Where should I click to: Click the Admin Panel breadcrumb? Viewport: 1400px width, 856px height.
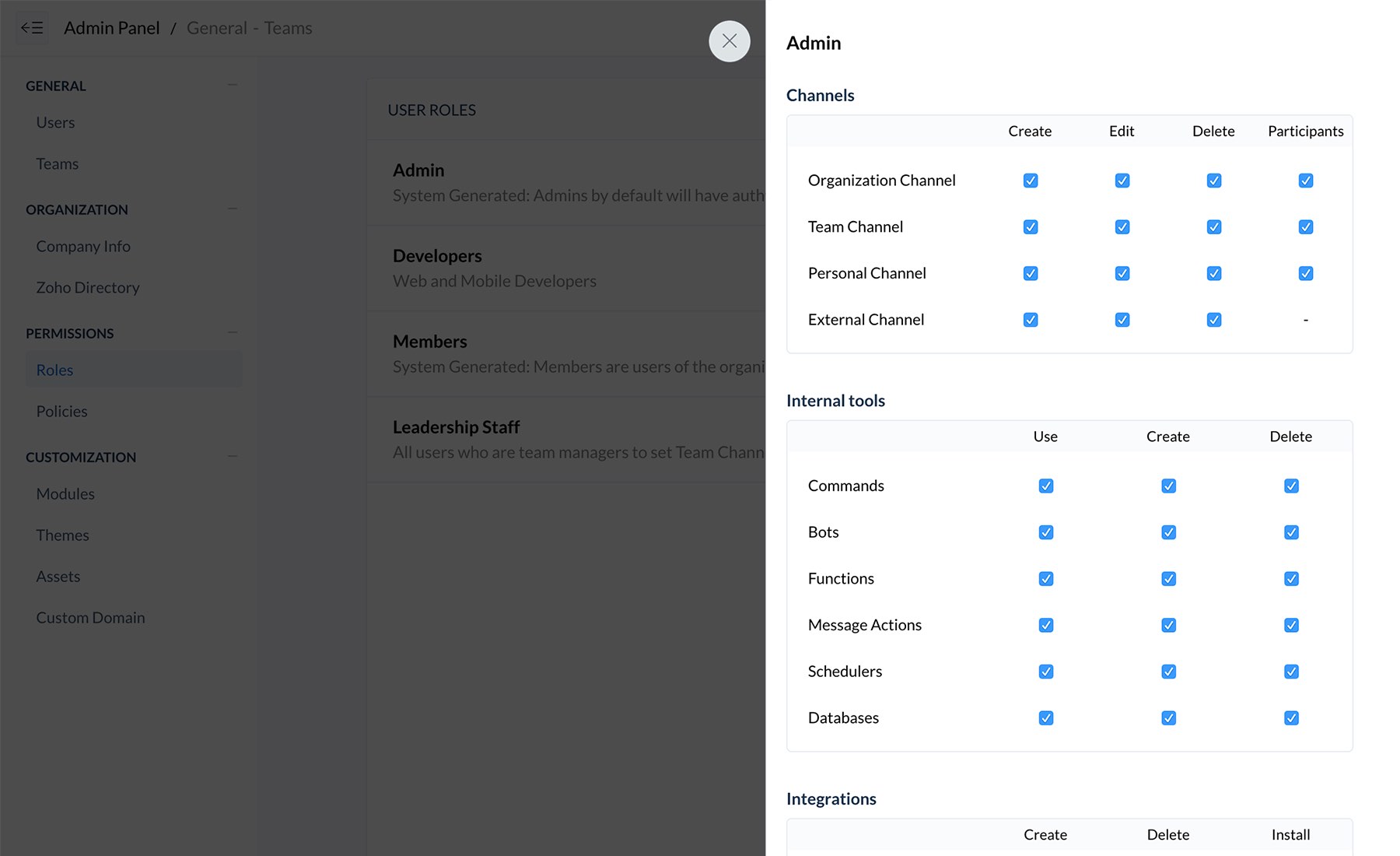coord(111,28)
